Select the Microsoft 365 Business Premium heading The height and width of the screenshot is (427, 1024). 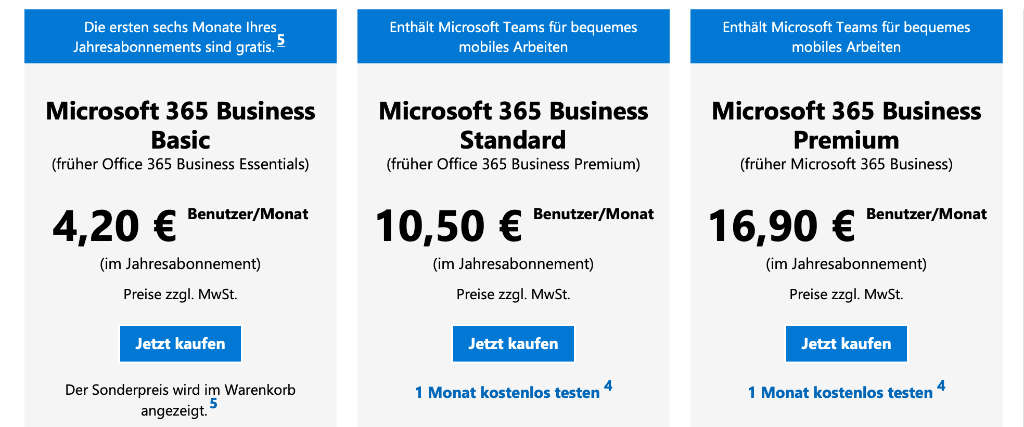point(846,125)
